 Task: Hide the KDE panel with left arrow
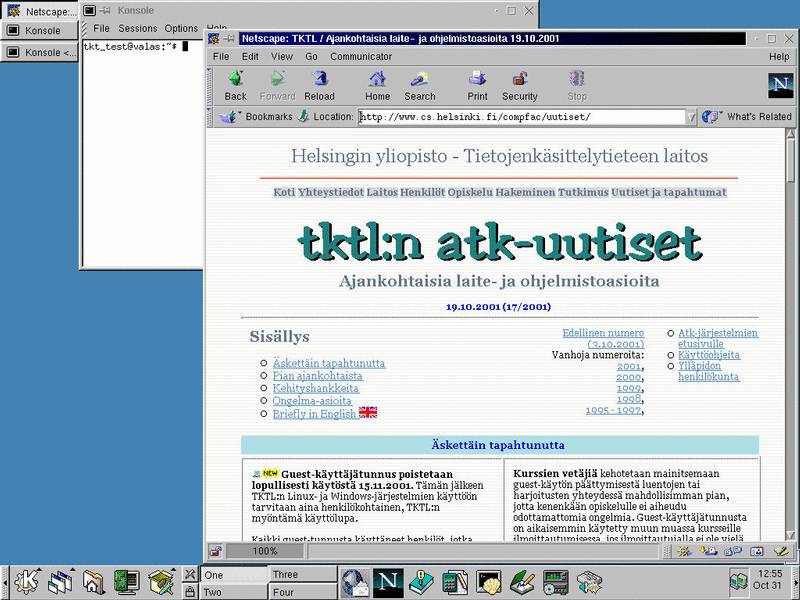click(x=4, y=582)
